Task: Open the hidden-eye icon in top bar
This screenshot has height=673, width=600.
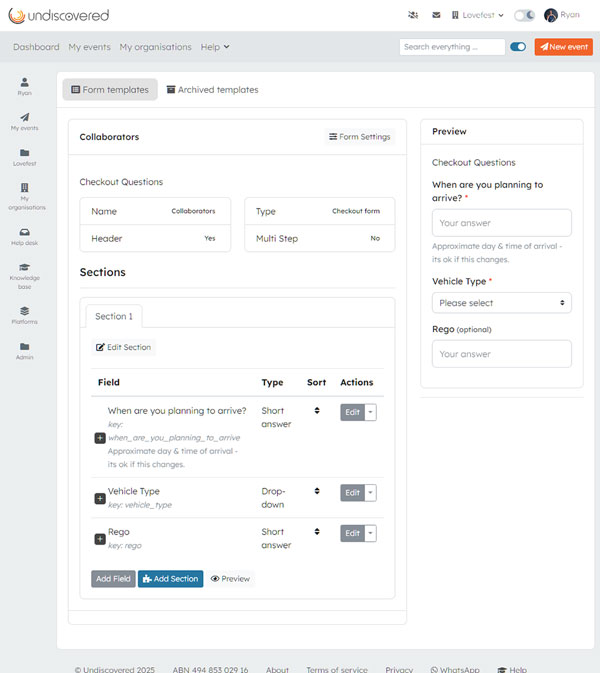Action: point(413,15)
